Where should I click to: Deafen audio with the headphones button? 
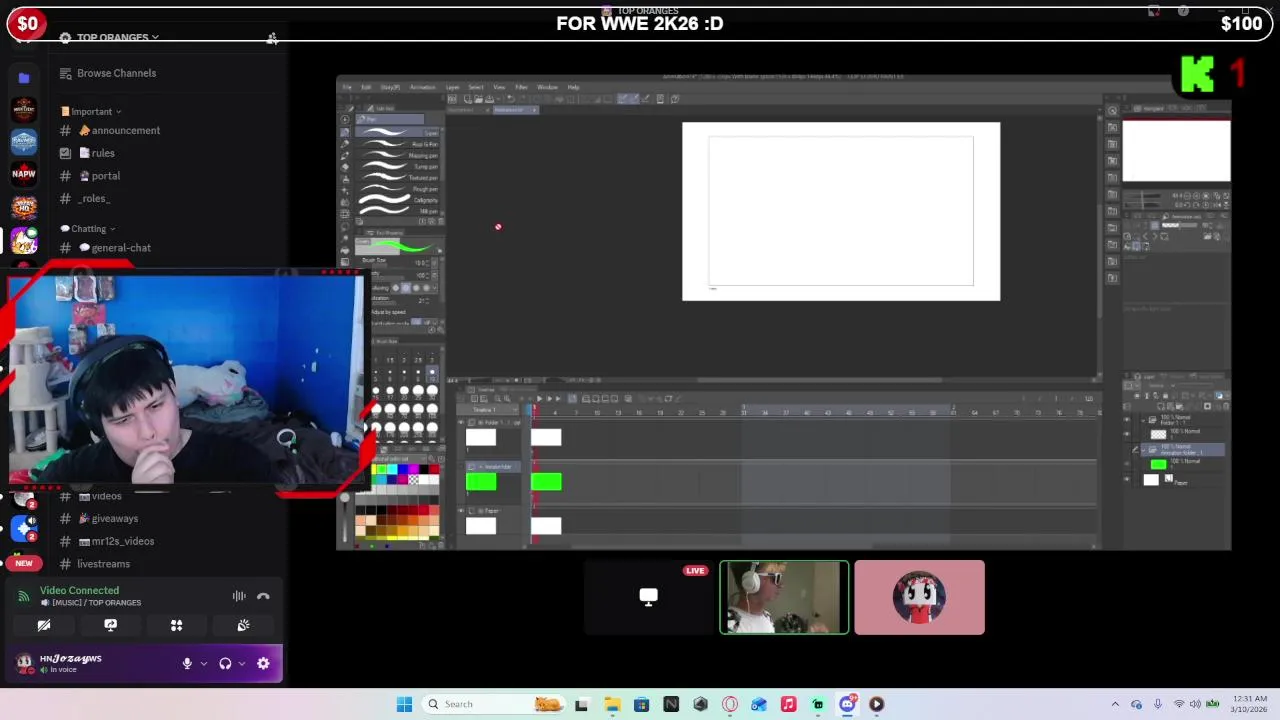pos(225,663)
